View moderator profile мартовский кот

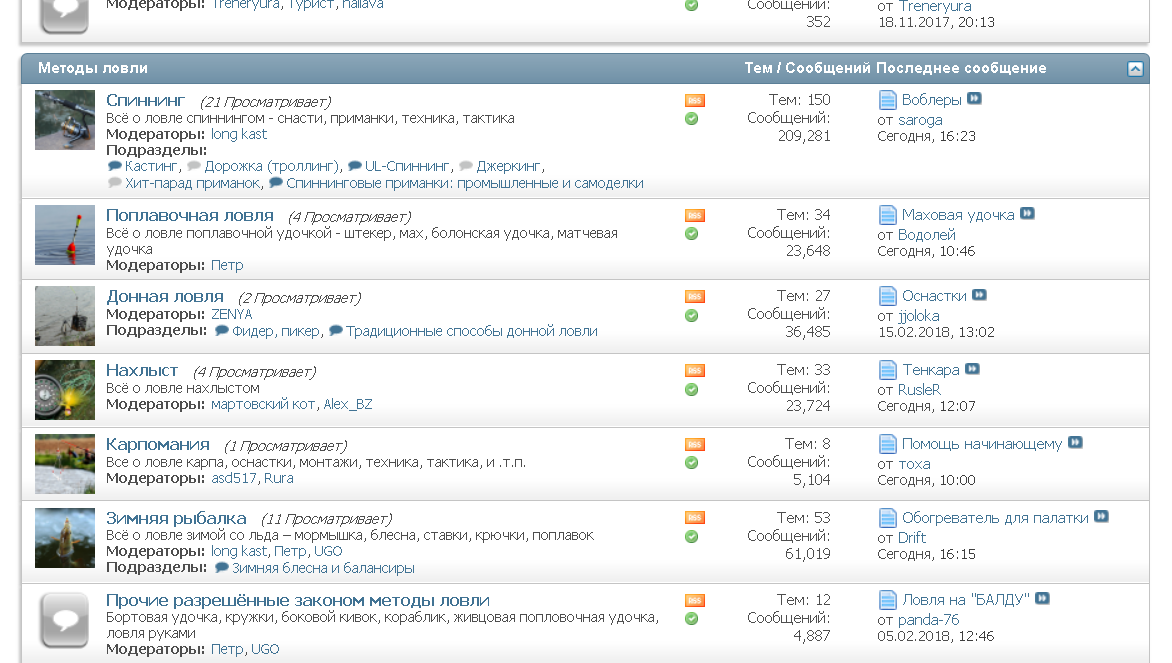pyautogui.click(x=263, y=404)
